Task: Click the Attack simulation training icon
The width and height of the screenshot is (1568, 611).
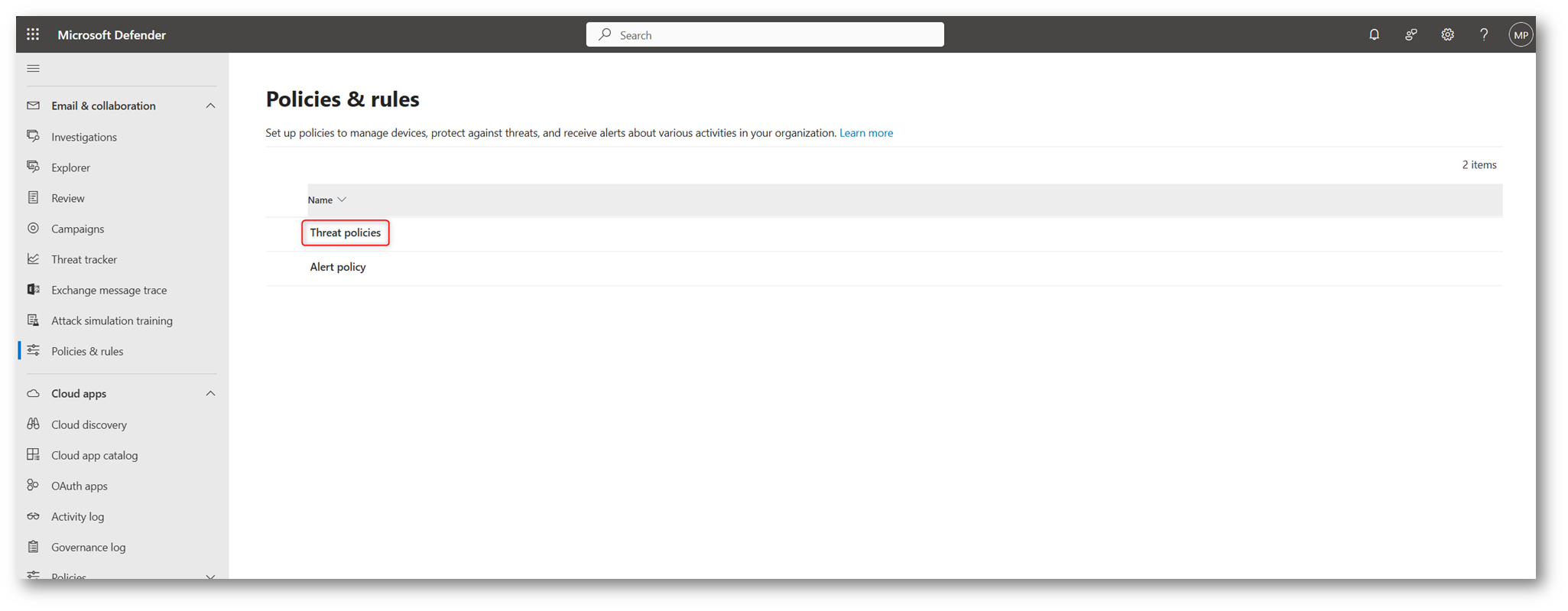Action: [33, 320]
